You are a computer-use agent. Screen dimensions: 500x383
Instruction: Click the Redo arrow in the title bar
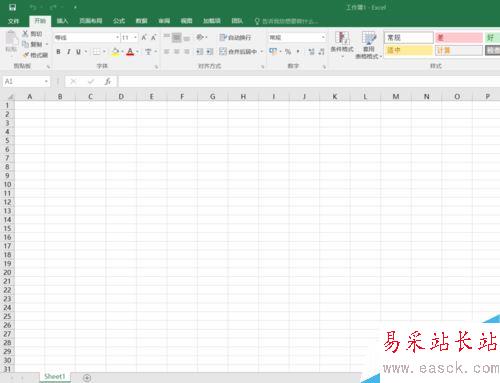[53, 7]
